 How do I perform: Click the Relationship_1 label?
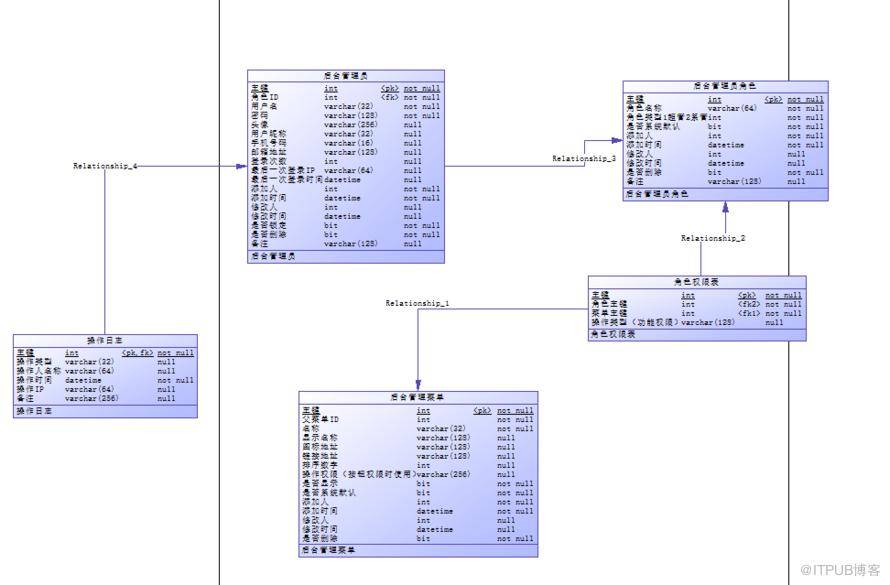coord(417,304)
